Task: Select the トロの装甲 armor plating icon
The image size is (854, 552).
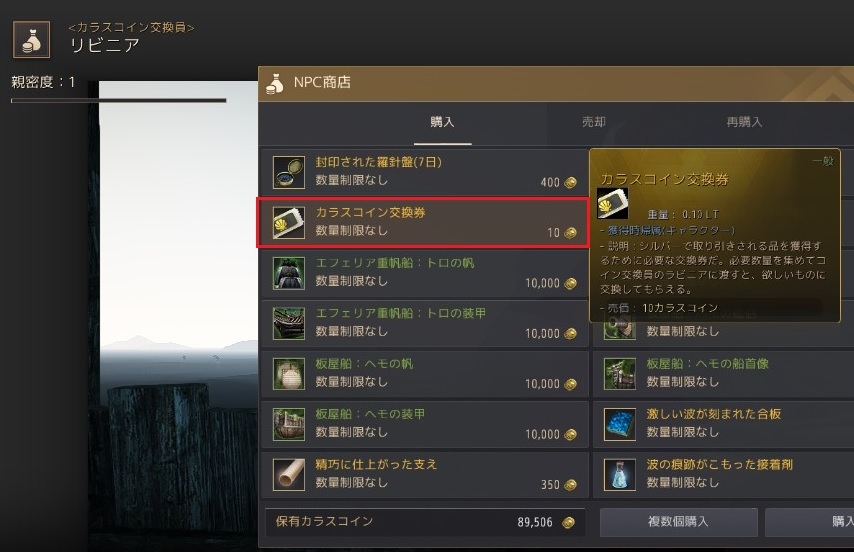Action: pyautogui.click(x=289, y=323)
